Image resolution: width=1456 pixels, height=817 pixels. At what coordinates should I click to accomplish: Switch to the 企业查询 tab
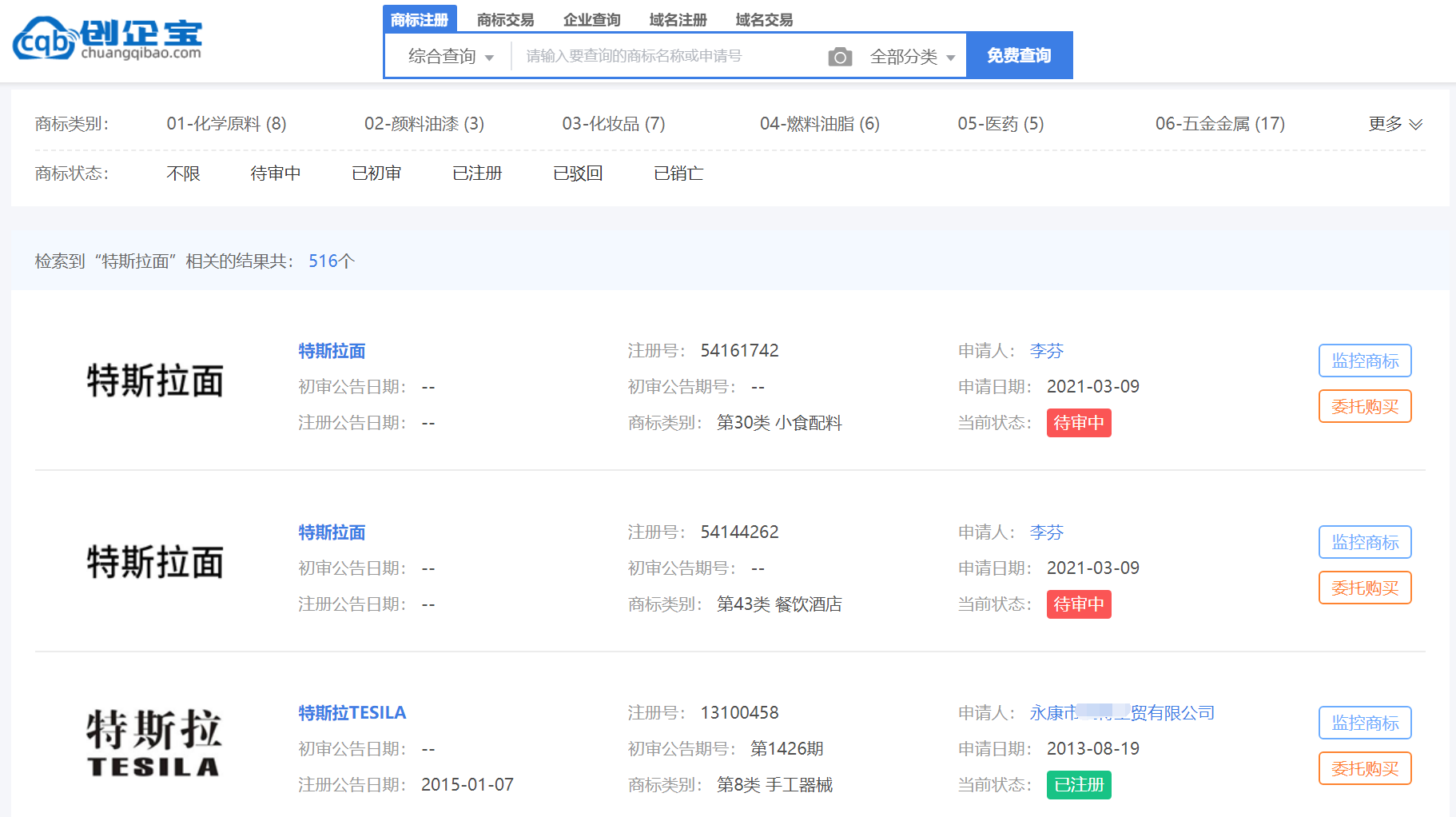591,20
